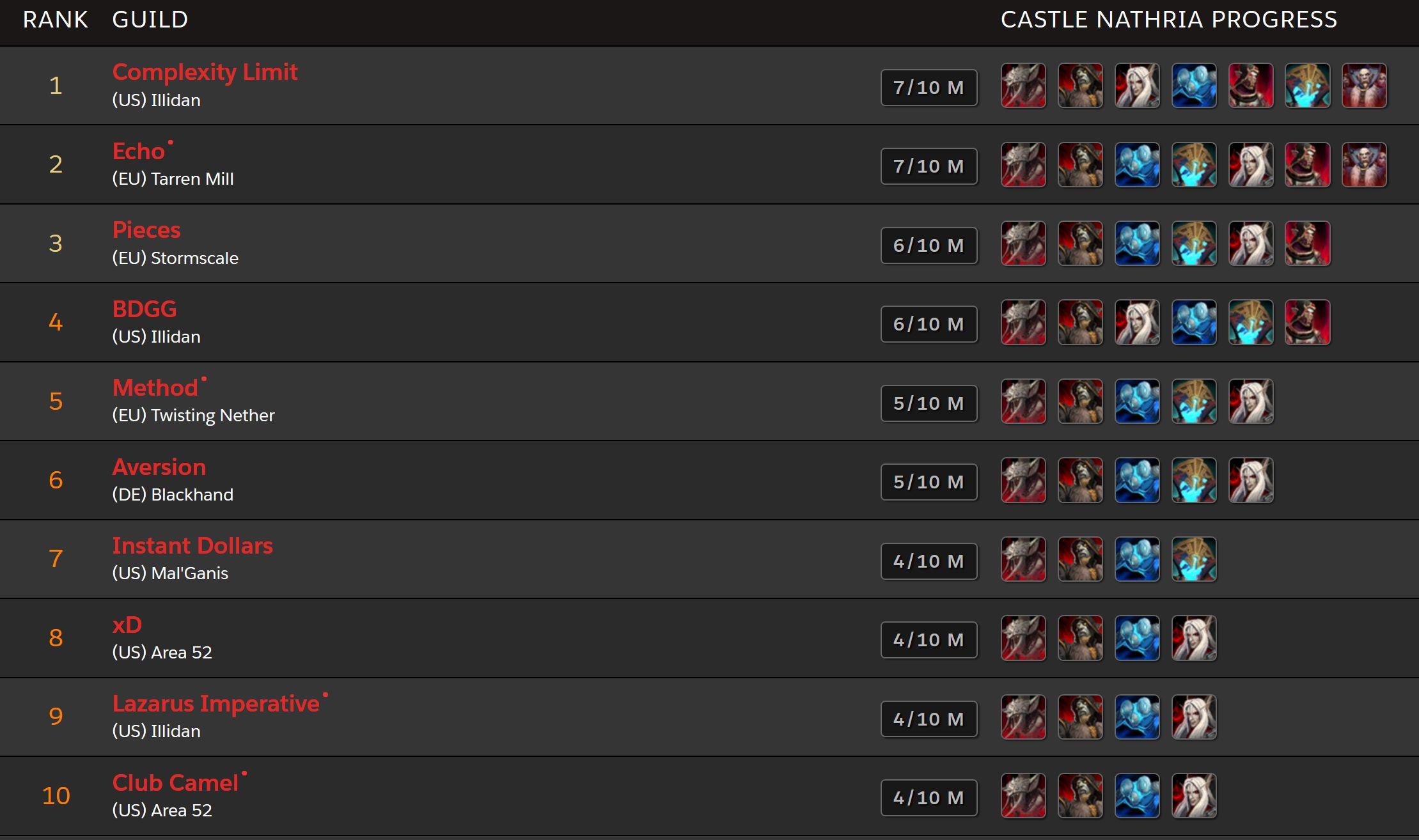
Task: Click Instant Dollars' 4/10 M progress badge
Action: pyautogui.click(x=929, y=561)
